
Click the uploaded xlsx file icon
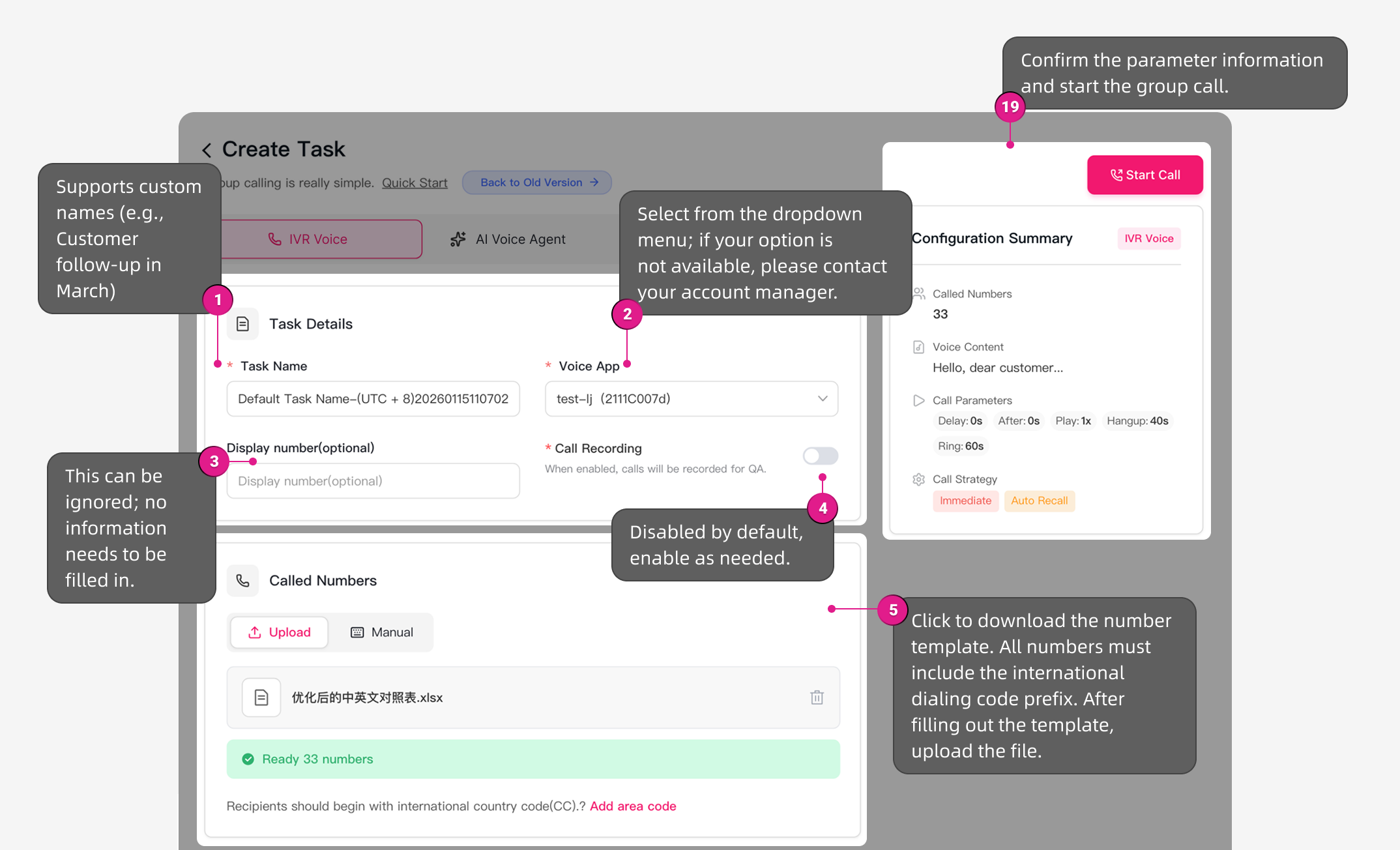pos(261,697)
